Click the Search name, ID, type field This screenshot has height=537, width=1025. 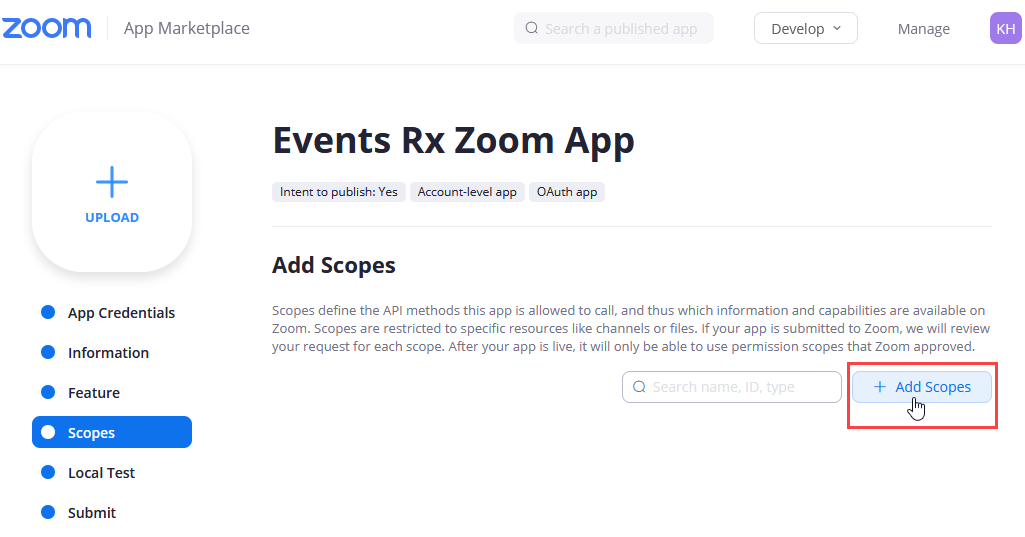click(x=742, y=387)
